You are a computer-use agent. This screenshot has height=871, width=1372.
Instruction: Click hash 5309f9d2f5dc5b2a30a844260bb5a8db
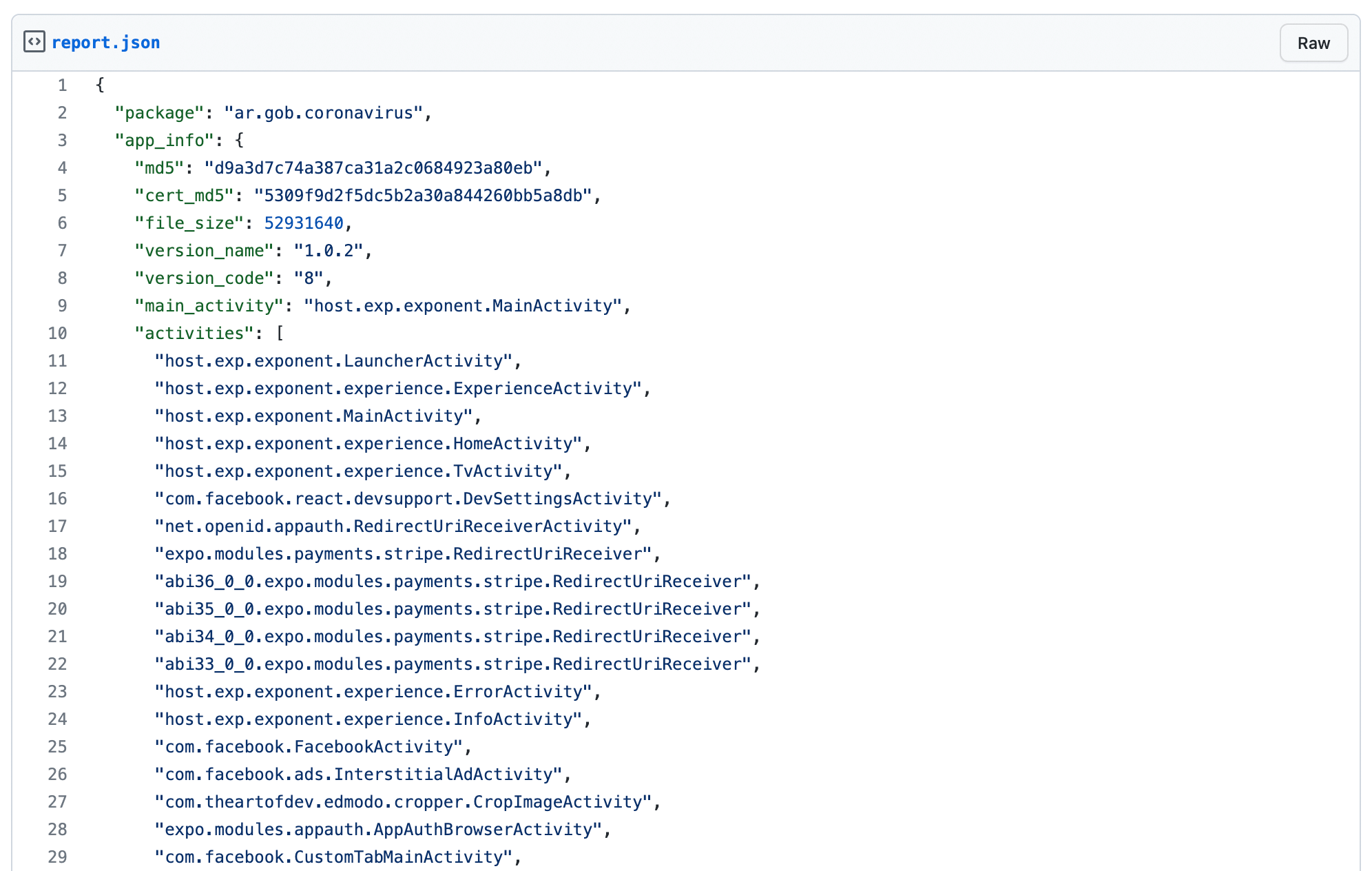coord(424,196)
